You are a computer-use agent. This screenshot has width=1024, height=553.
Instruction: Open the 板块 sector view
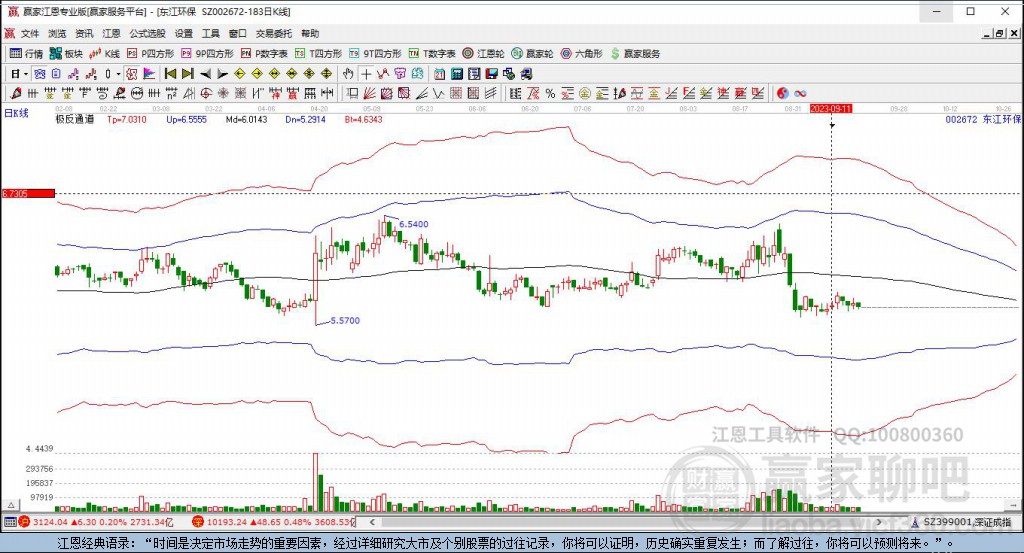[x=66, y=54]
